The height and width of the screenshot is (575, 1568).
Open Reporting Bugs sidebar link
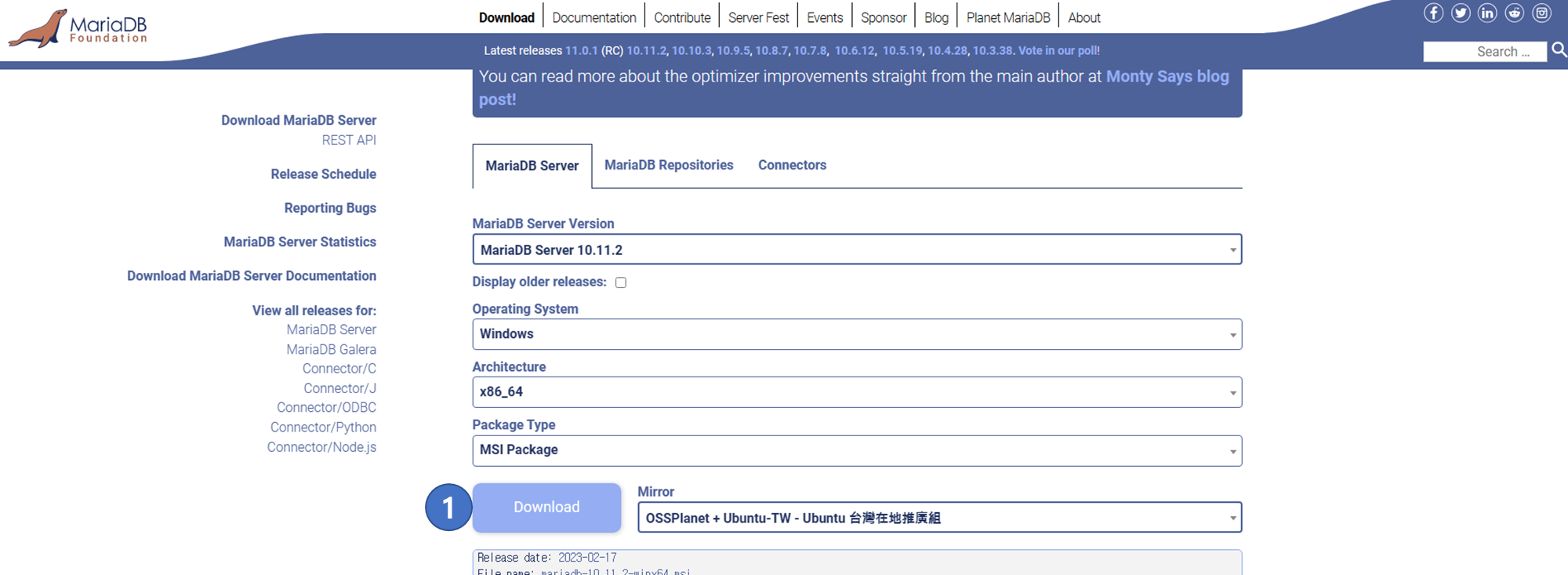coord(330,208)
